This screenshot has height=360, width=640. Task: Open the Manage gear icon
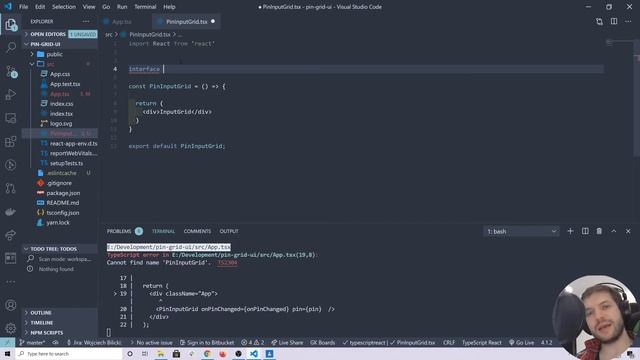coord(11,328)
